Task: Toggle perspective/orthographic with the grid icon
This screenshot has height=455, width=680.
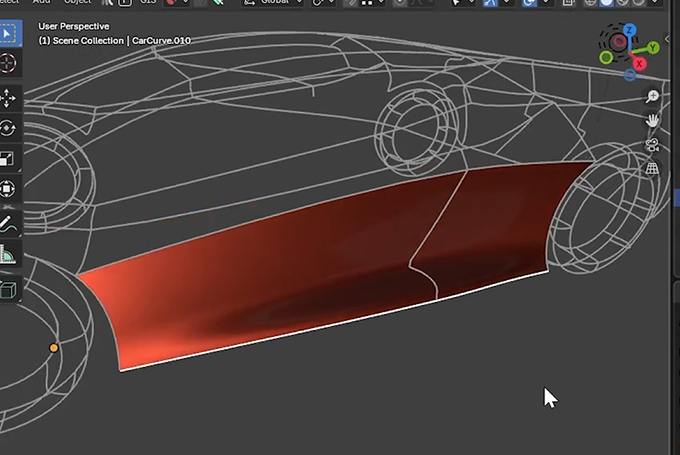Action: 652,169
